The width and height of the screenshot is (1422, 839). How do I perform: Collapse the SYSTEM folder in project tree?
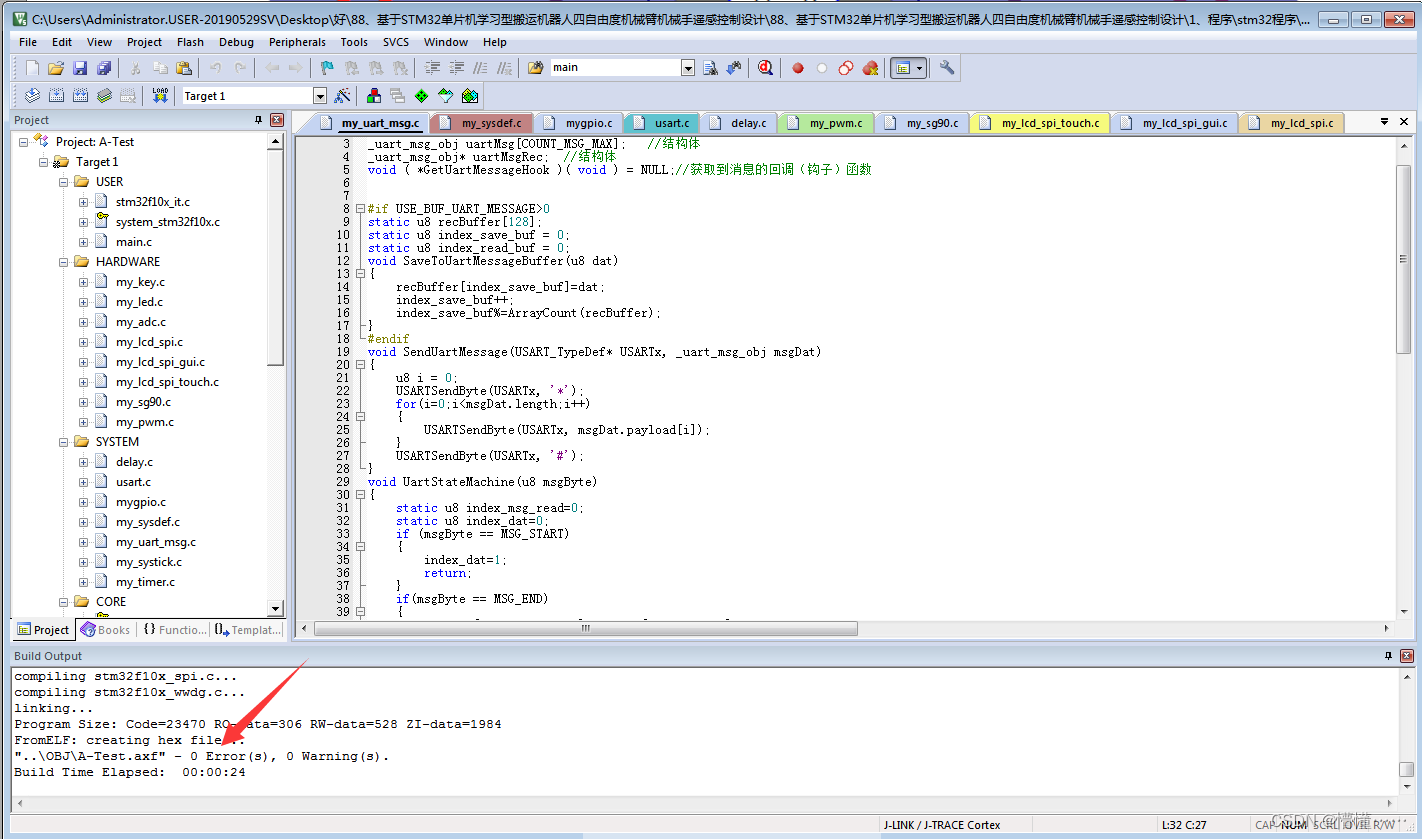[x=64, y=442]
